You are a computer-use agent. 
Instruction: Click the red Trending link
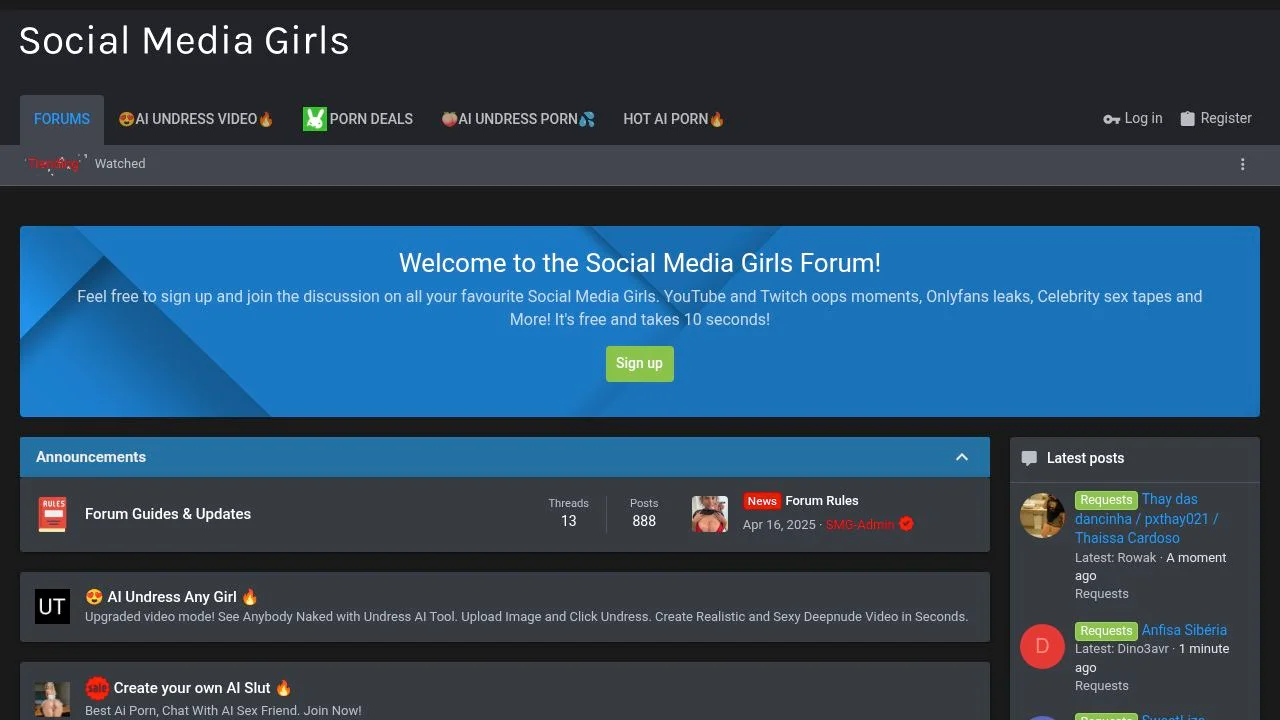(x=54, y=163)
